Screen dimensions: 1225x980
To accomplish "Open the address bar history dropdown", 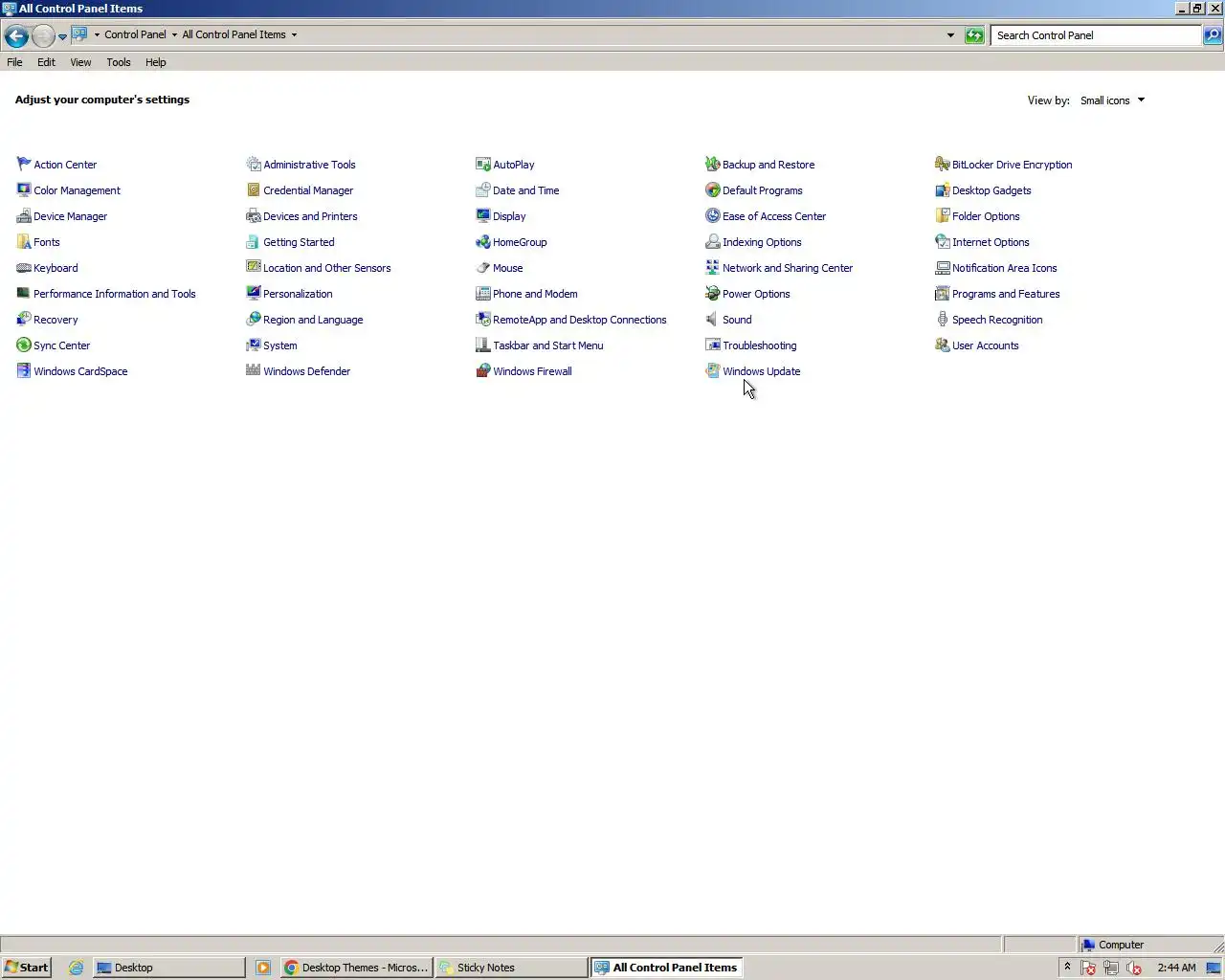I will tap(950, 35).
